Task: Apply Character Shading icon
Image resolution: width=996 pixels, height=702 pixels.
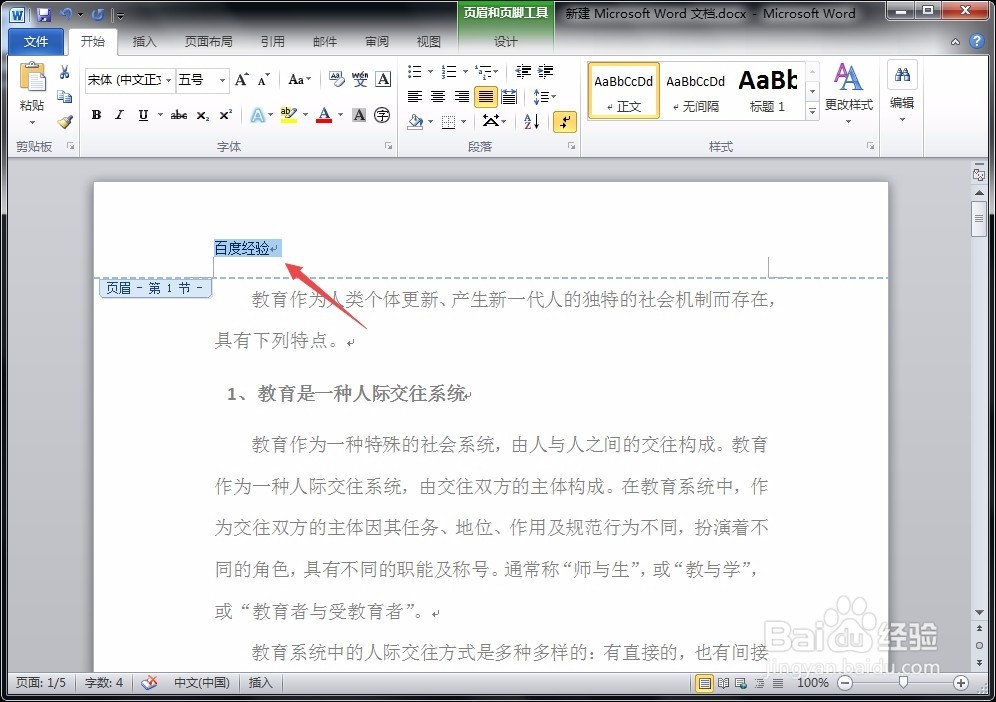Action: tap(360, 115)
